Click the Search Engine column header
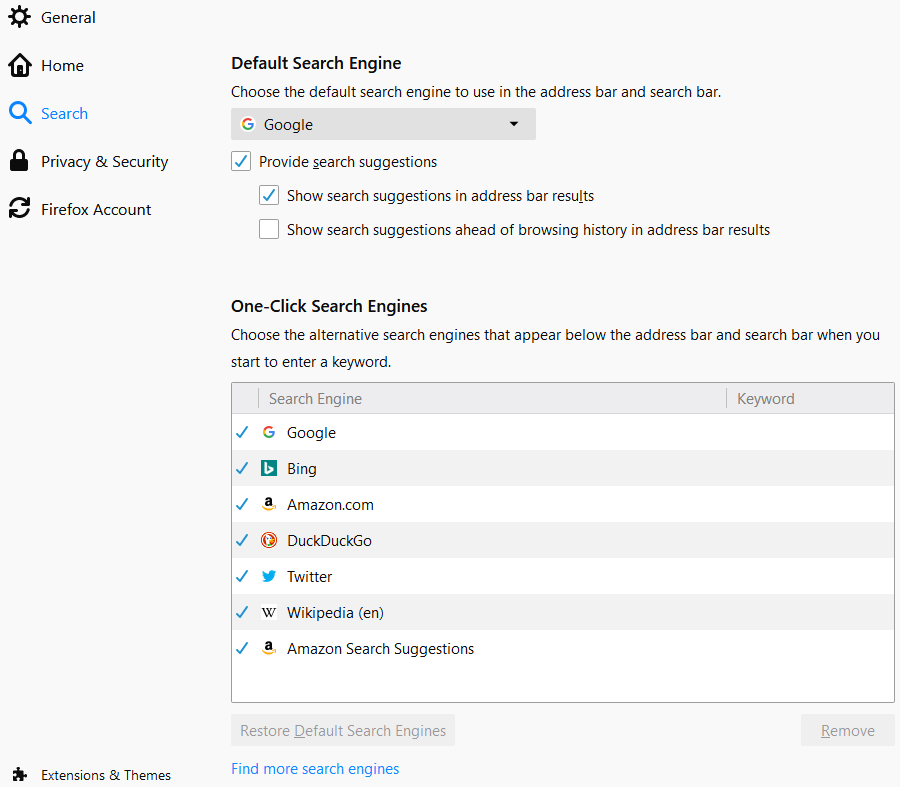This screenshot has width=900, height=787. [x=492, y=398]
